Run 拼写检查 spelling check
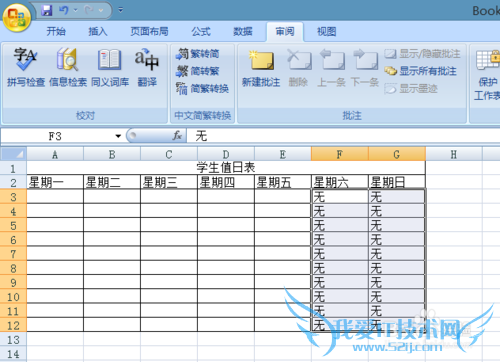Viewport: 500px width, 362px height. (26, 67)
